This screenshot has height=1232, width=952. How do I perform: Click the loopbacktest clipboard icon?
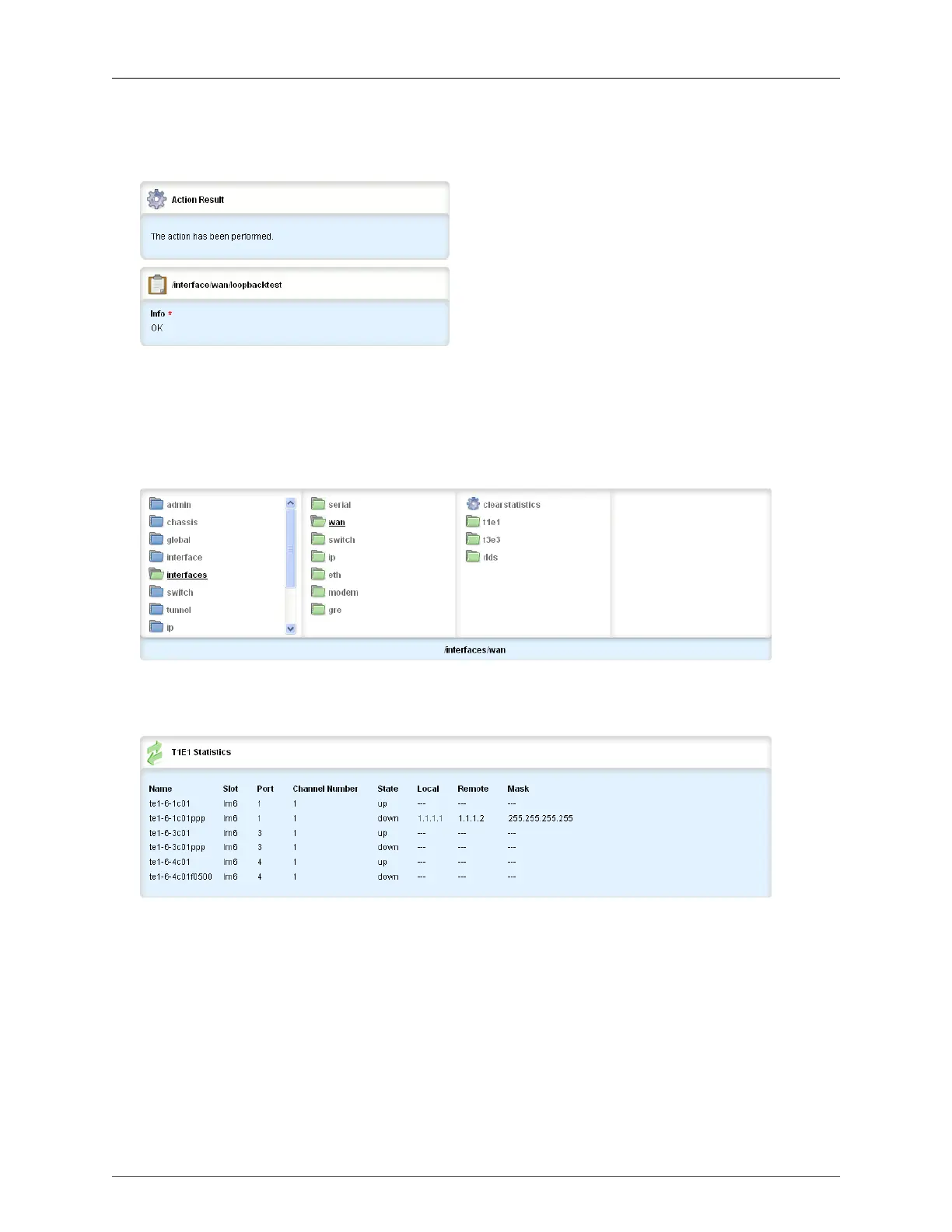coord(157,285)
